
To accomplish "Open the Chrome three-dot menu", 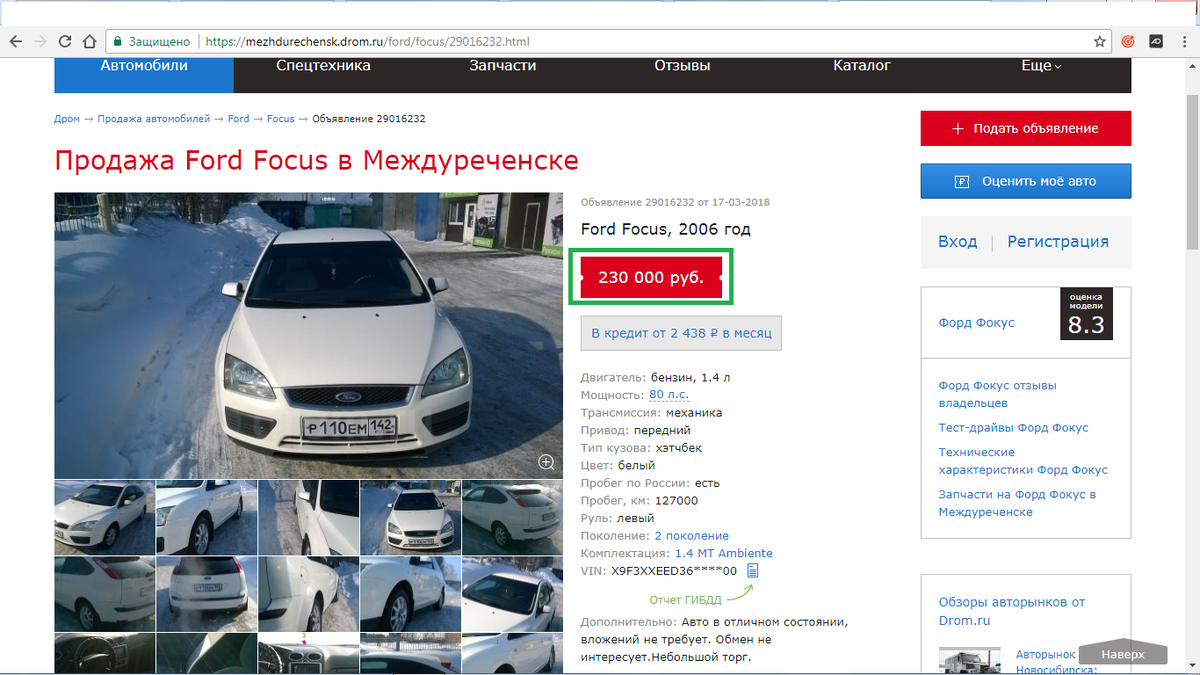I will (1183, 42).
